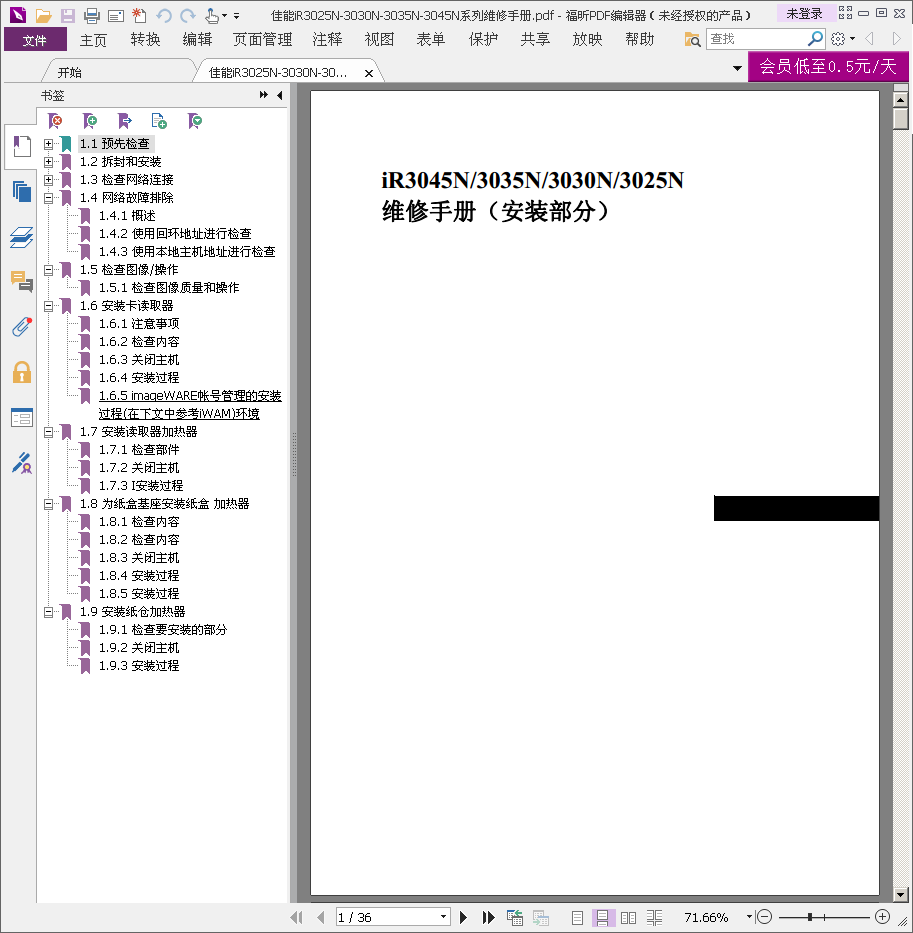Screen dimensions: 913x933
Task: Click the zoom out minus button
Action: [x=765, y=917]
